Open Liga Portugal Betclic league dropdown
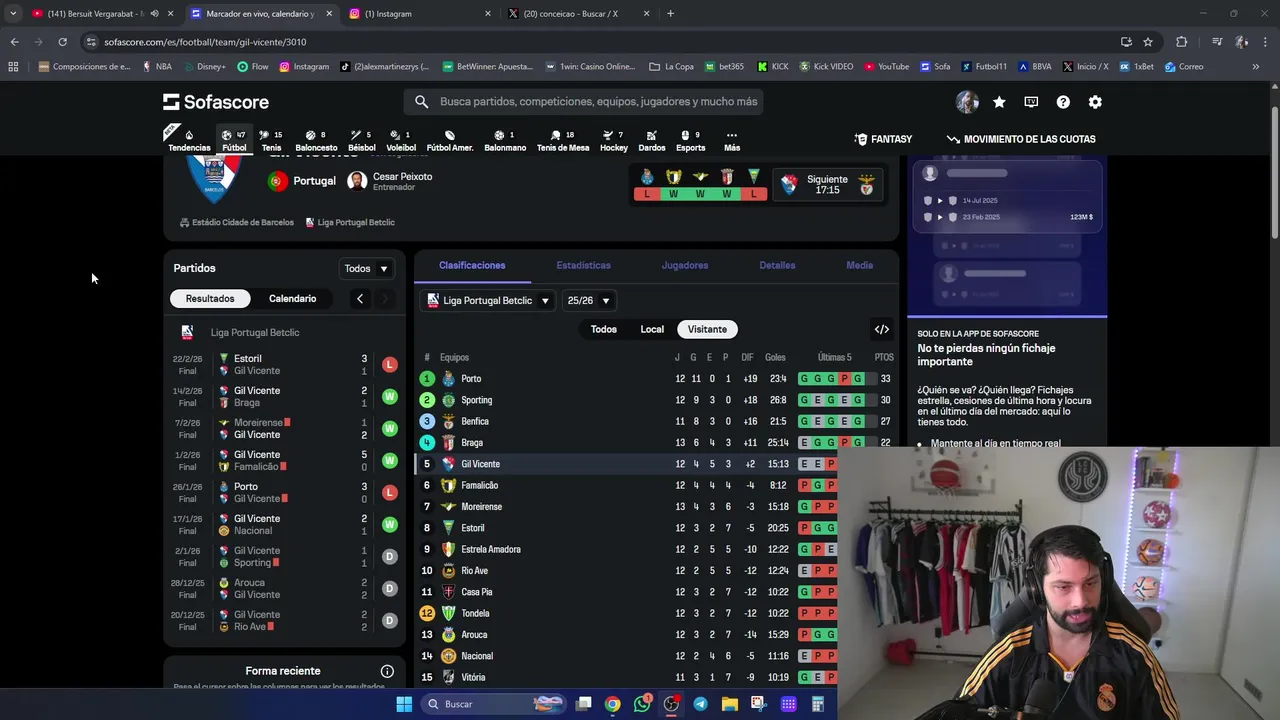1280x720 pixels. pos(488,300)
